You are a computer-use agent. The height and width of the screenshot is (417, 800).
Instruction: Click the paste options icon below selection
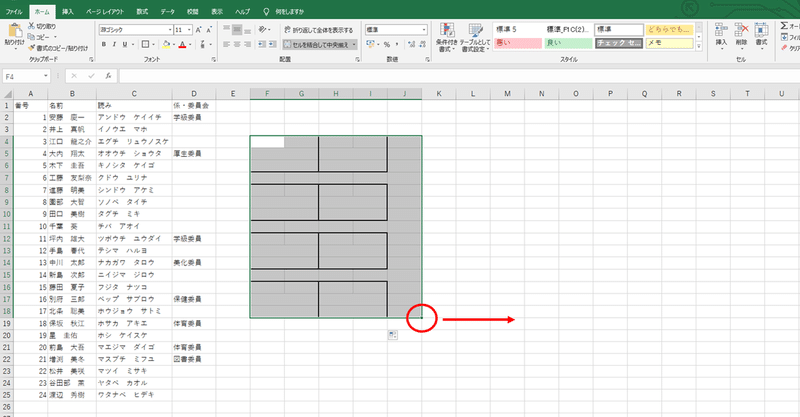(x=392, y=335)
